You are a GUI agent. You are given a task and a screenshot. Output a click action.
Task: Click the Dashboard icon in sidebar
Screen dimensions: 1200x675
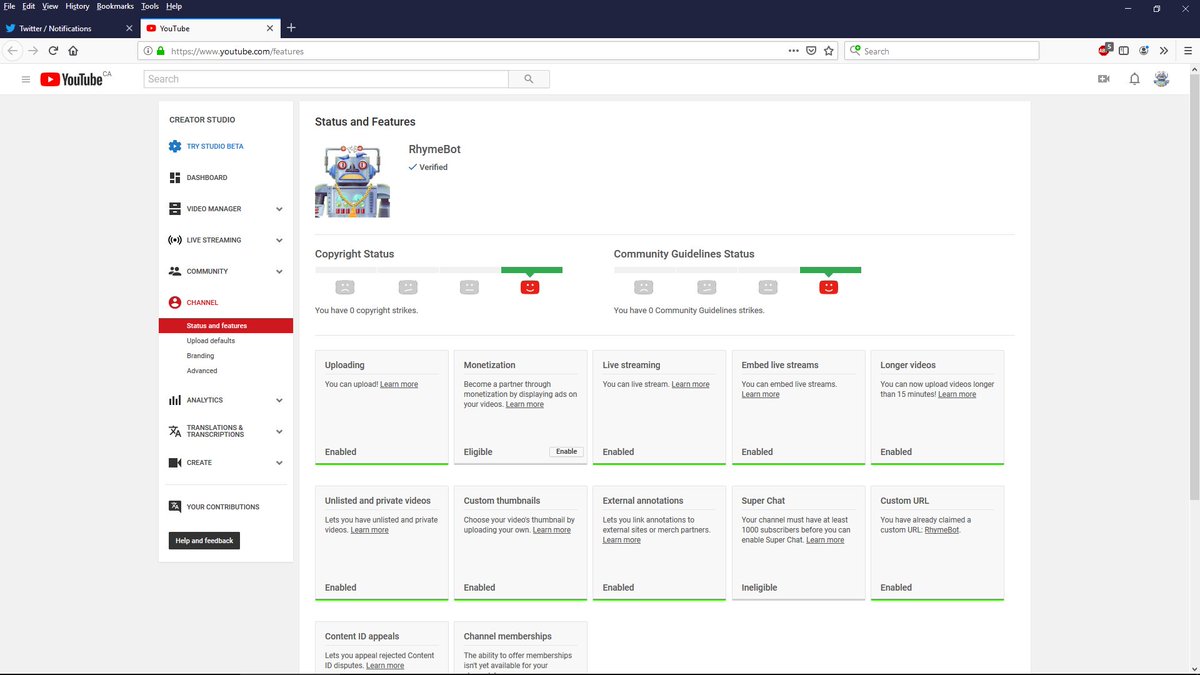[x=175, y=177]
